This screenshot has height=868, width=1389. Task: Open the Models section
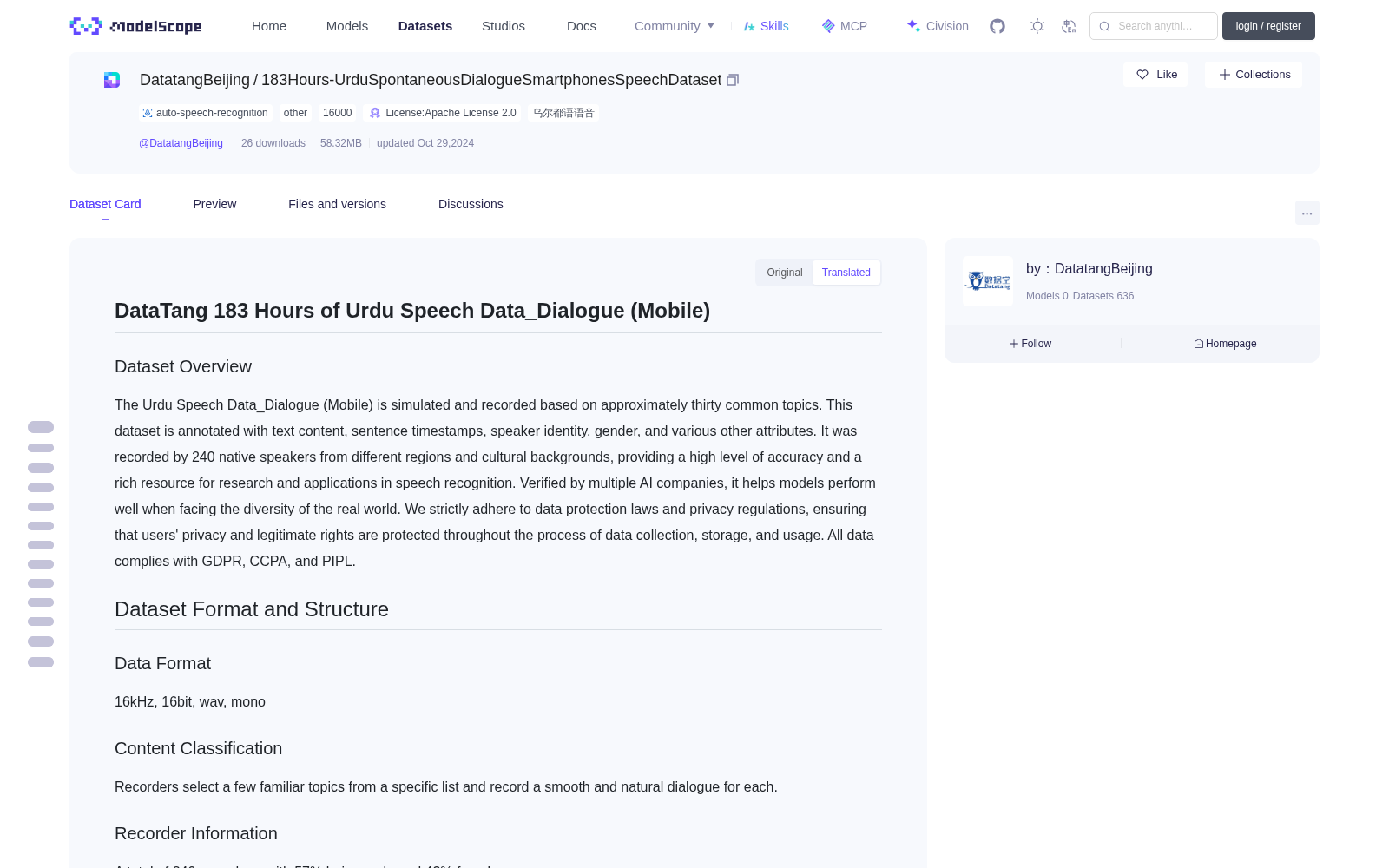[x=347, y=26]
